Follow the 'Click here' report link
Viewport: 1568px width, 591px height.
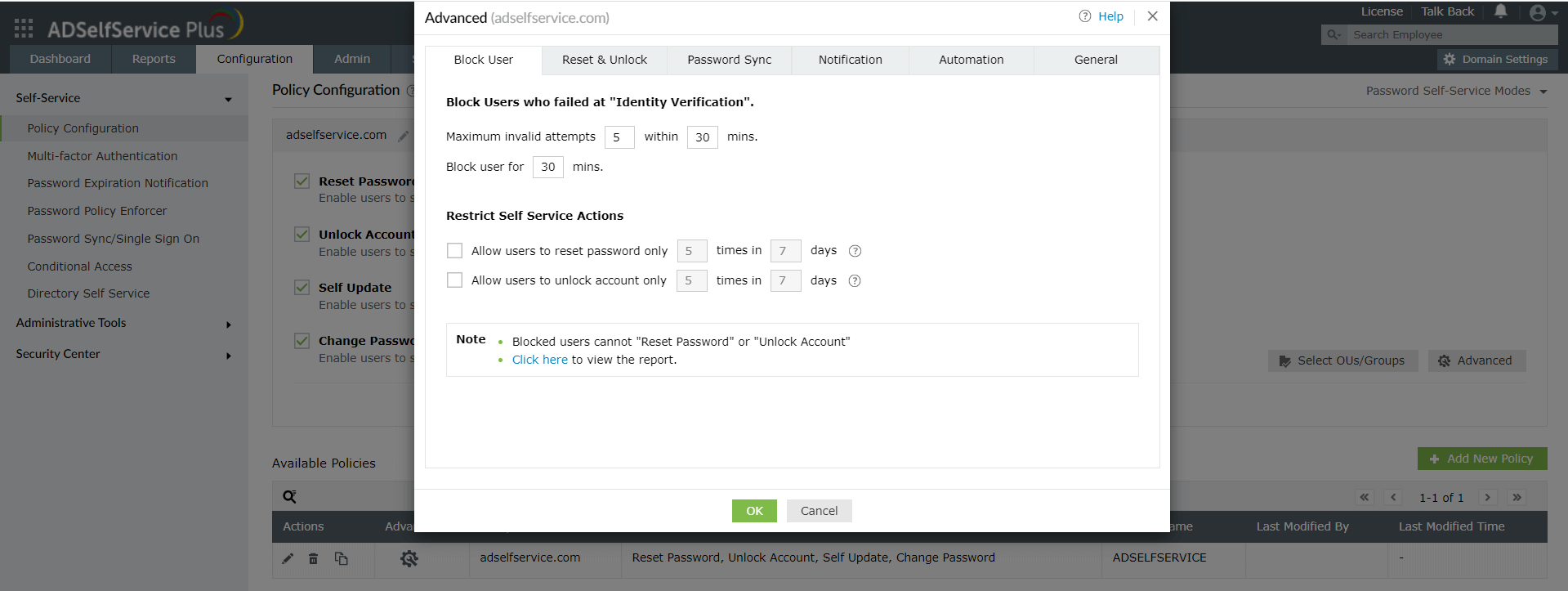coord(539,360)
